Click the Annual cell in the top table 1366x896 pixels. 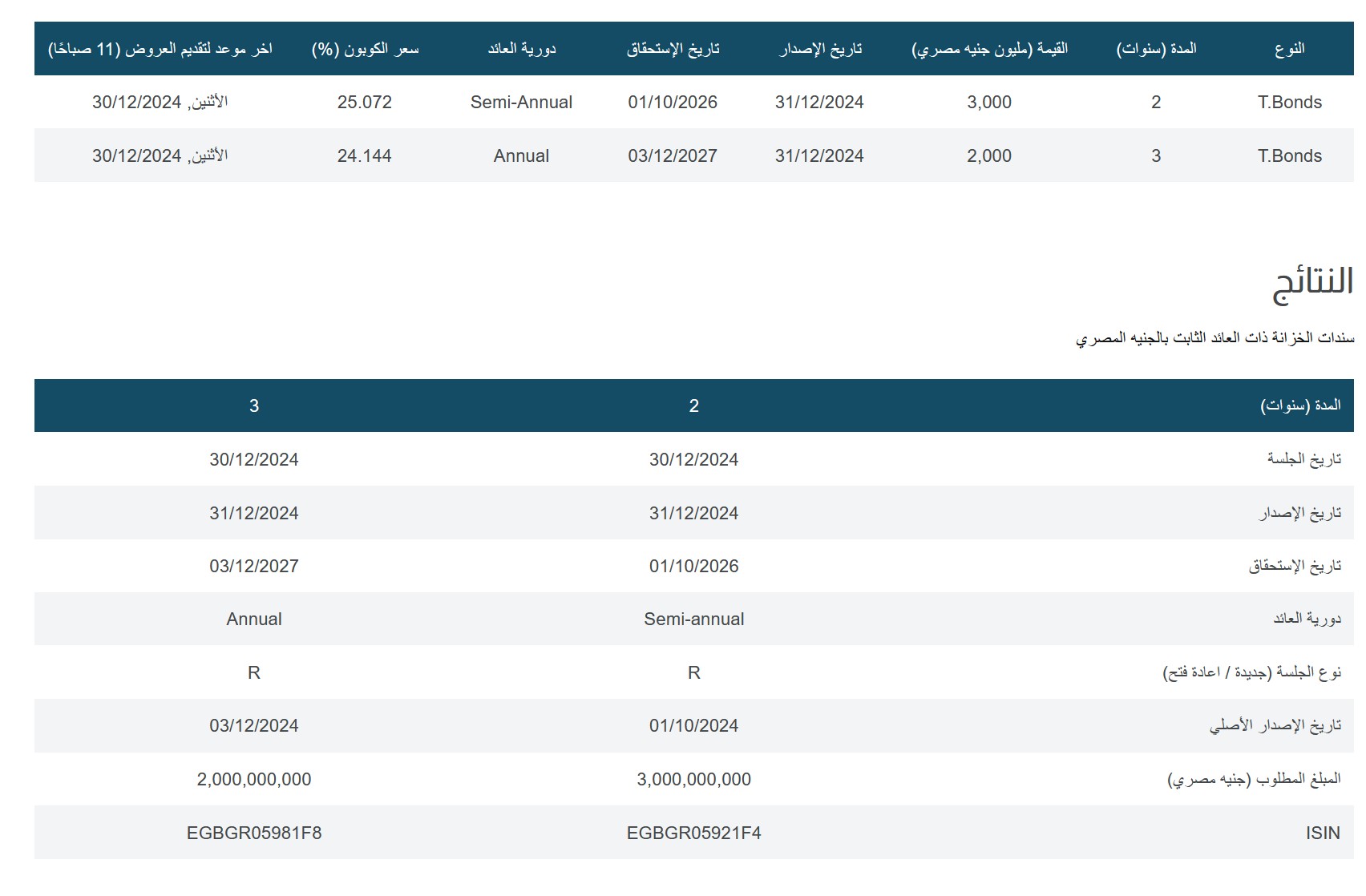pos(521,156)
